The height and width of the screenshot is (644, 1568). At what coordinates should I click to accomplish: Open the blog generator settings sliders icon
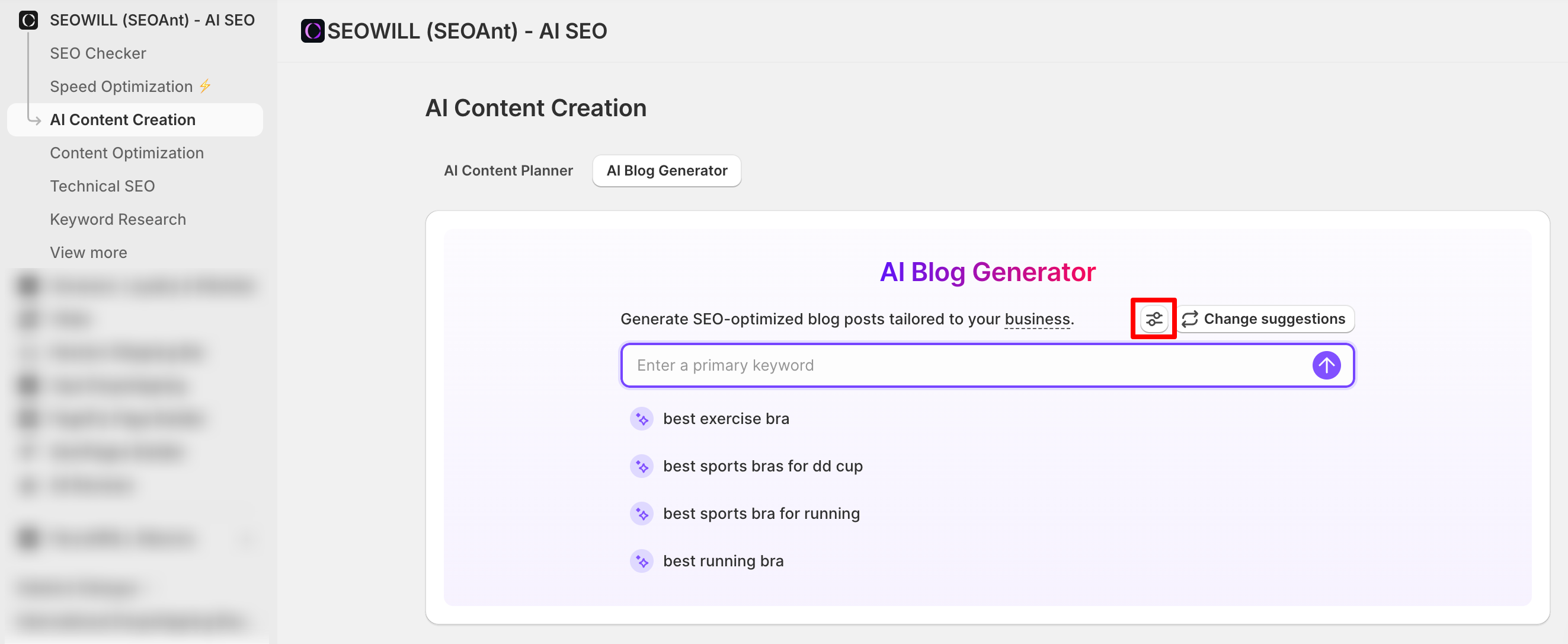[1153, 318]
